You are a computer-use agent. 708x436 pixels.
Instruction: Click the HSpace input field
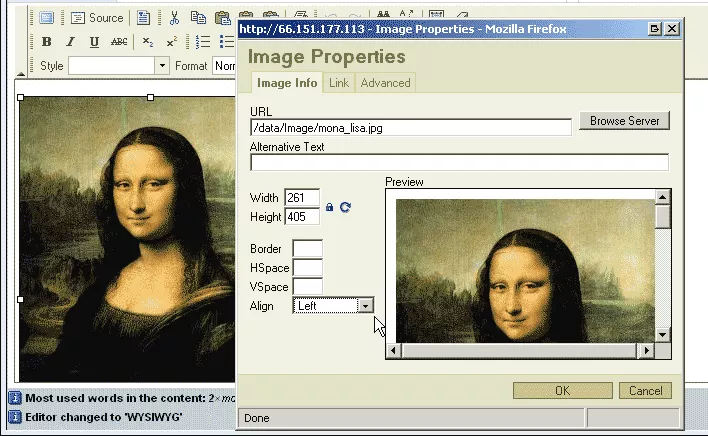pyautogui.click(x=307, y=268)
